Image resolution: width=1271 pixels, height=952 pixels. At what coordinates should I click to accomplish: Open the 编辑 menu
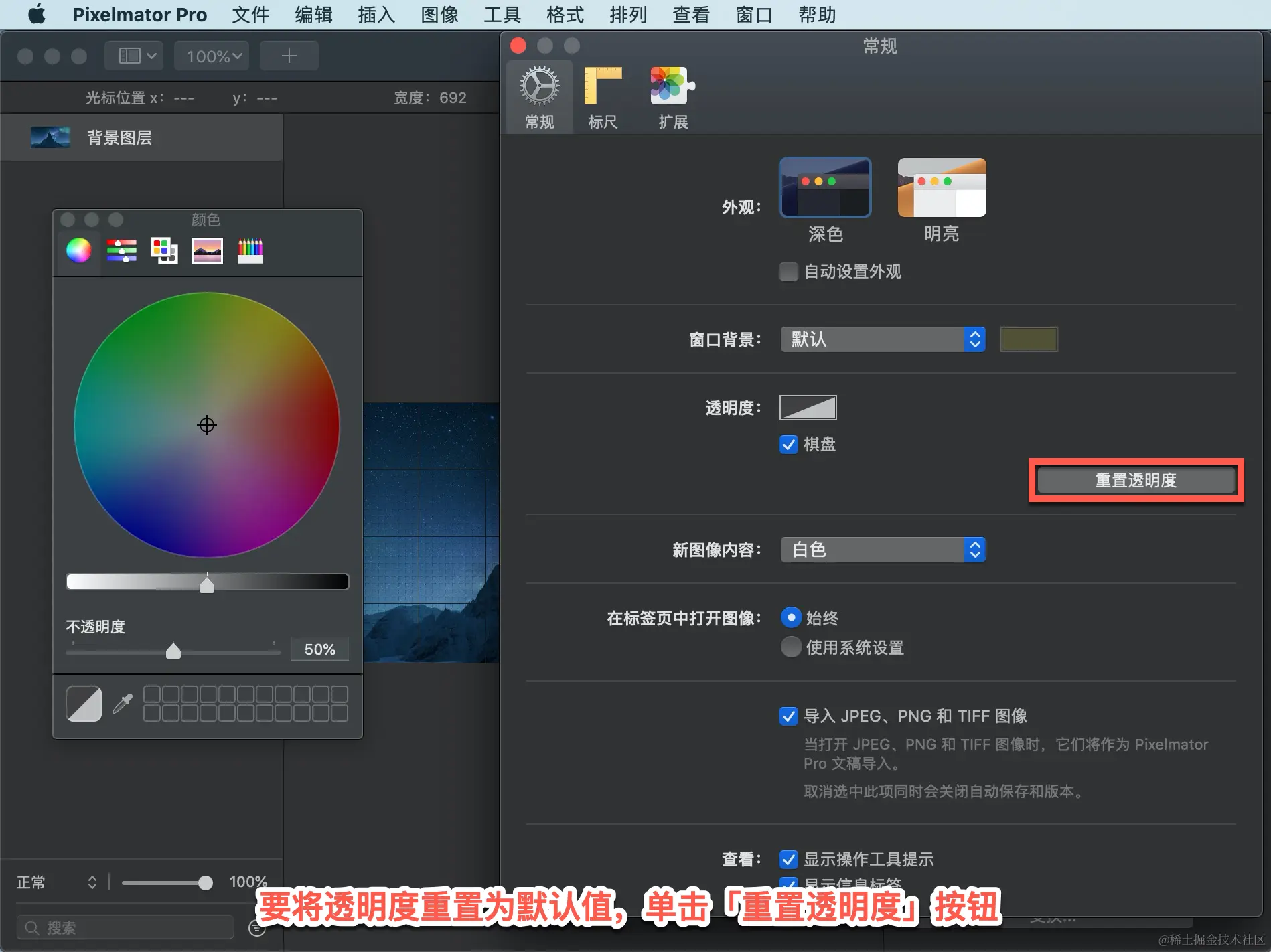pyautogui.click(x=313, y=15)
